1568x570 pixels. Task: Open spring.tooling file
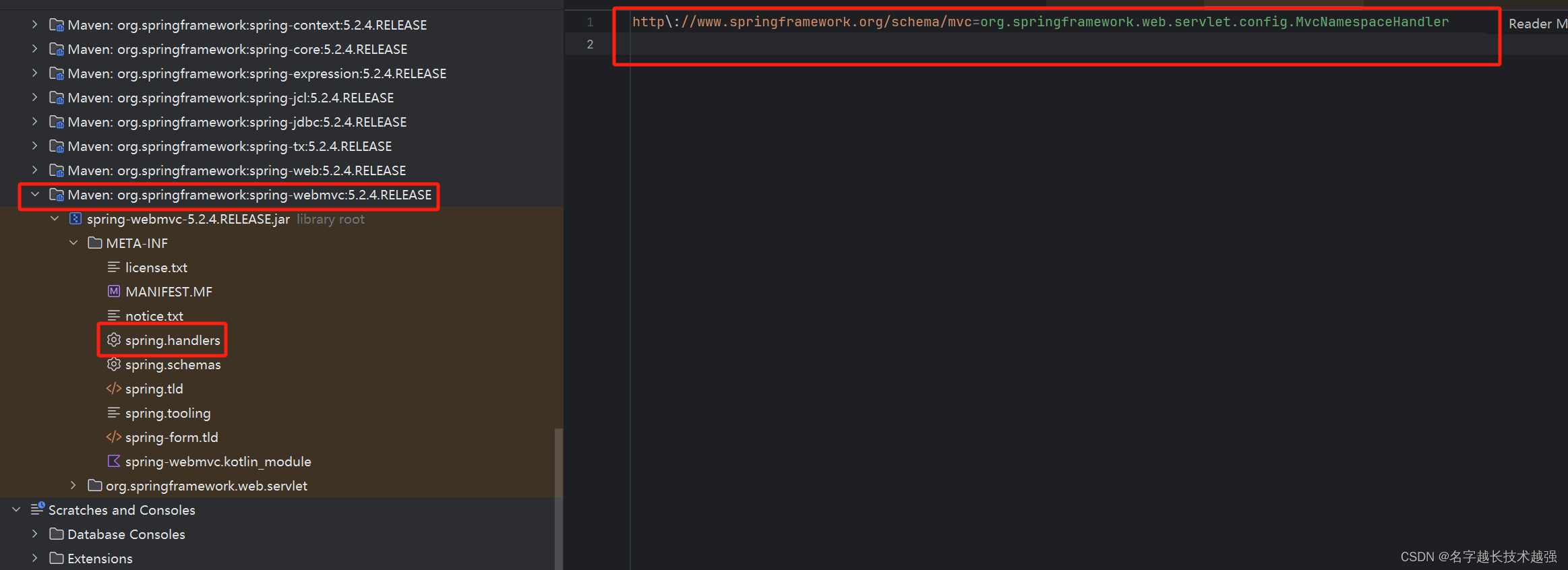point(168,413)
